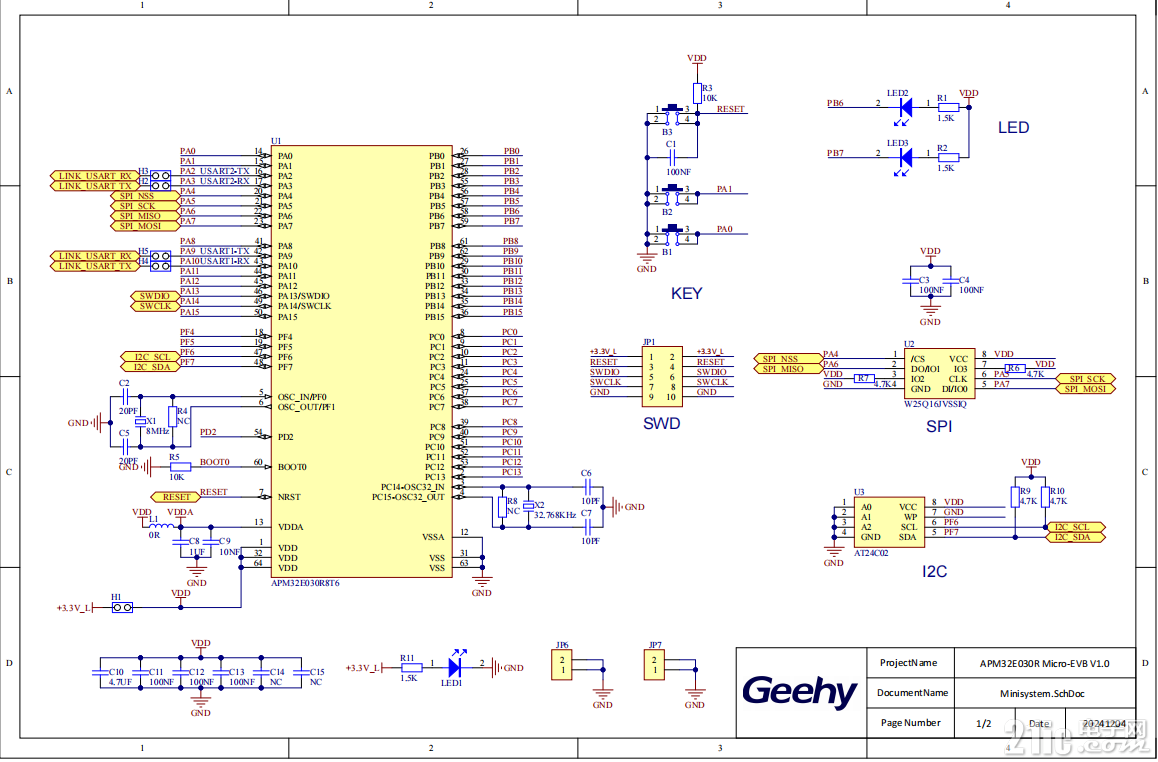Click resistor R7 4.7K symbol
Image resolution: width=1158 pixels, height=762 pixels.
[x=864, y=379]
